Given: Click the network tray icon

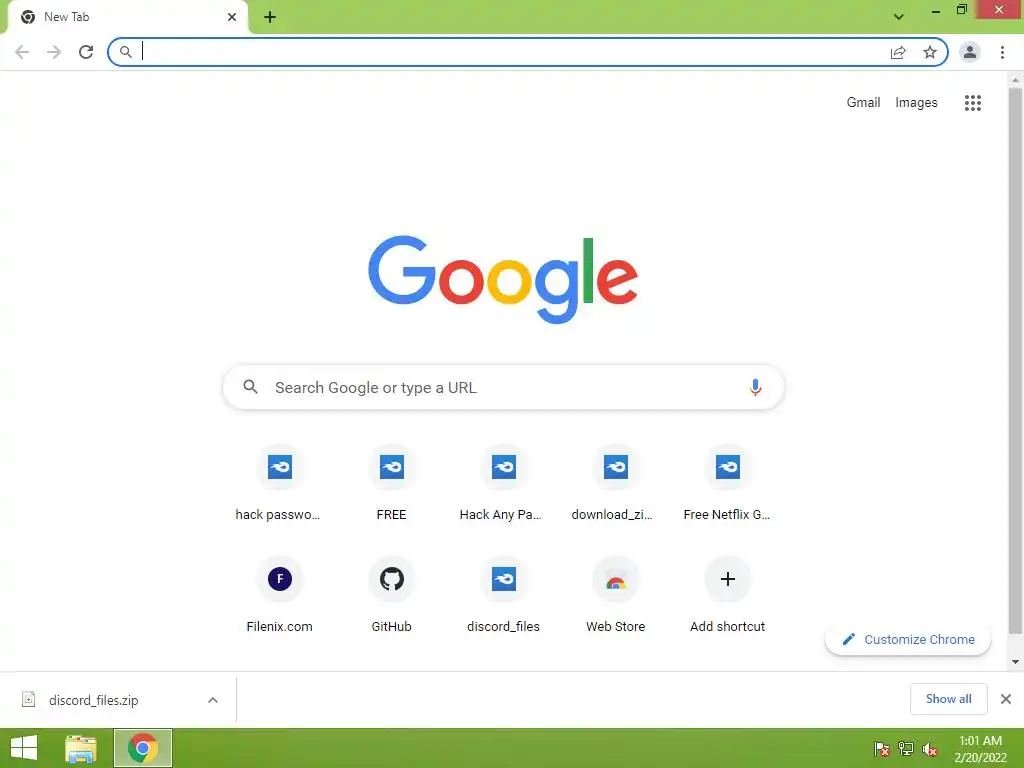Looking at the screenshot, I should [x=906, y=749].
